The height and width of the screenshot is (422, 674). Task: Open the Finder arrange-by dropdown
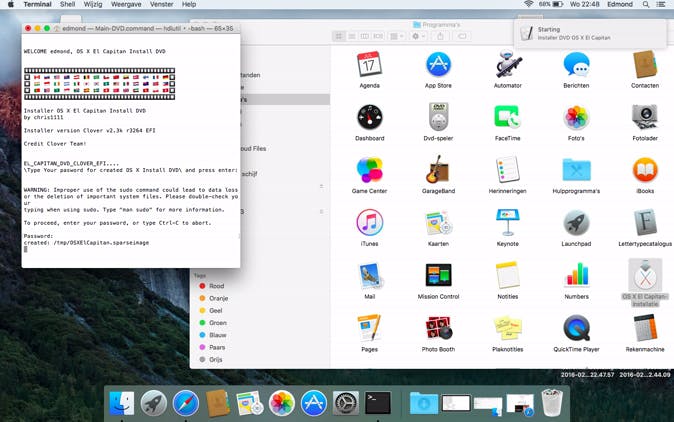click(x=396, y=36)
